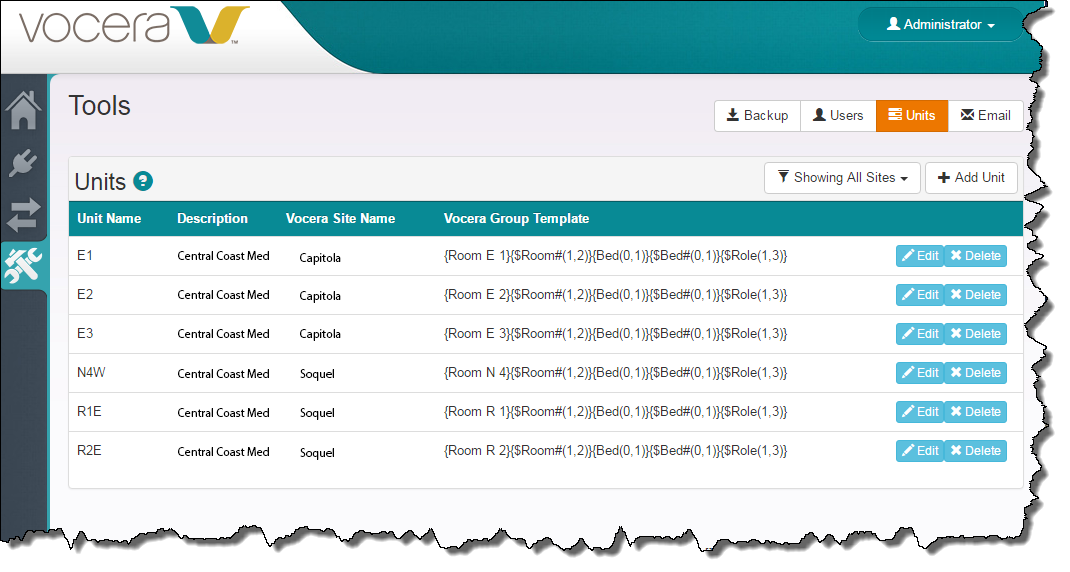The image size is (1070, 572).
Task: Edit the R2E unit
Action: (x=920, y=451)
